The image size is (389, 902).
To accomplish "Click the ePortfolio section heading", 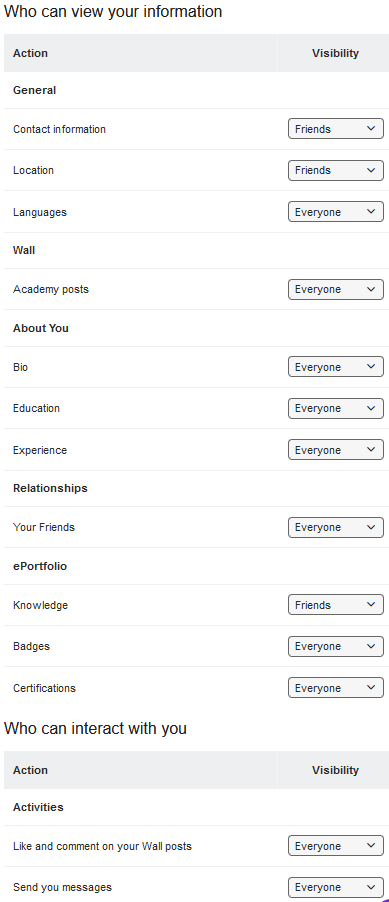I will pyautogui.click(x=40, y=566).
